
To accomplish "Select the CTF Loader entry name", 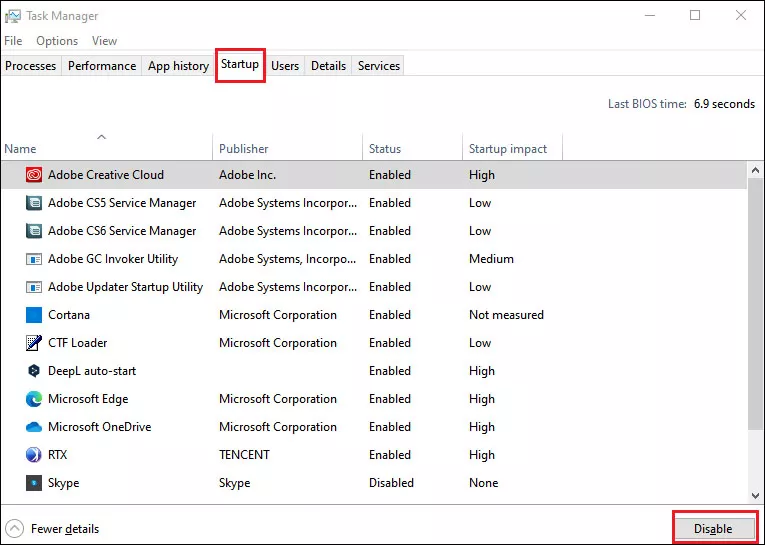I will 78,343.
